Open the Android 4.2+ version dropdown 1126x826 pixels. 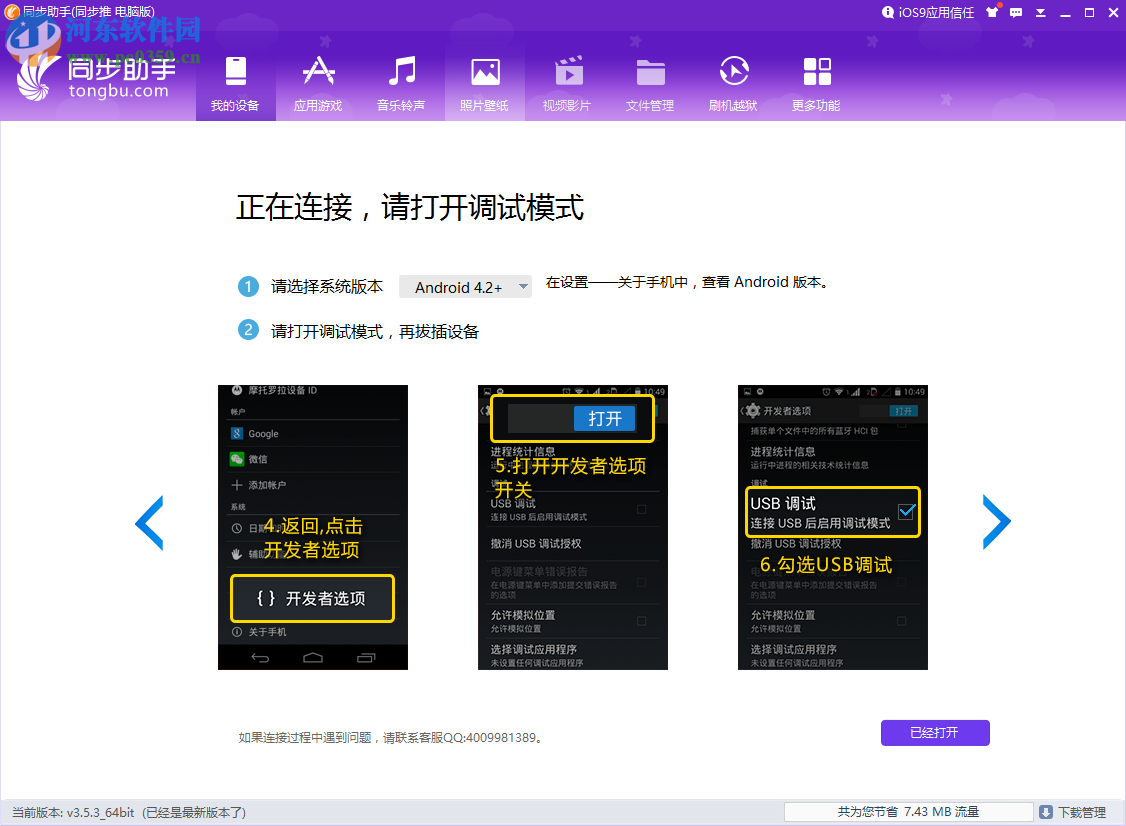pos(465,286)
